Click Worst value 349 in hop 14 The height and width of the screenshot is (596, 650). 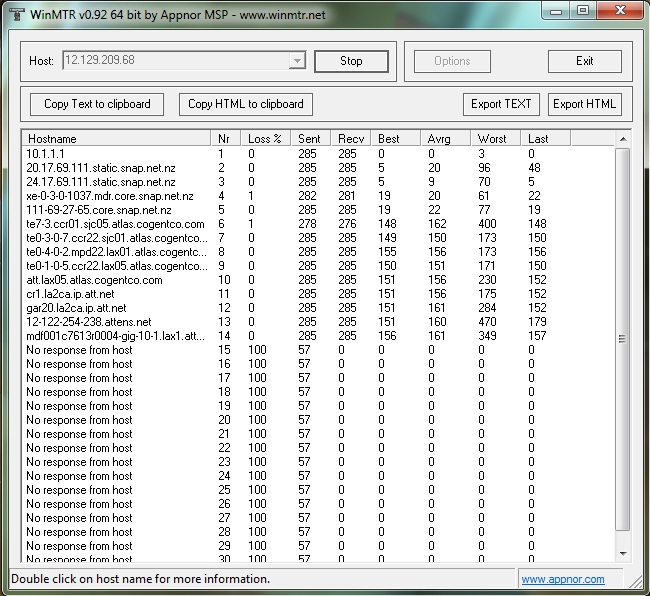coord(487,336)
